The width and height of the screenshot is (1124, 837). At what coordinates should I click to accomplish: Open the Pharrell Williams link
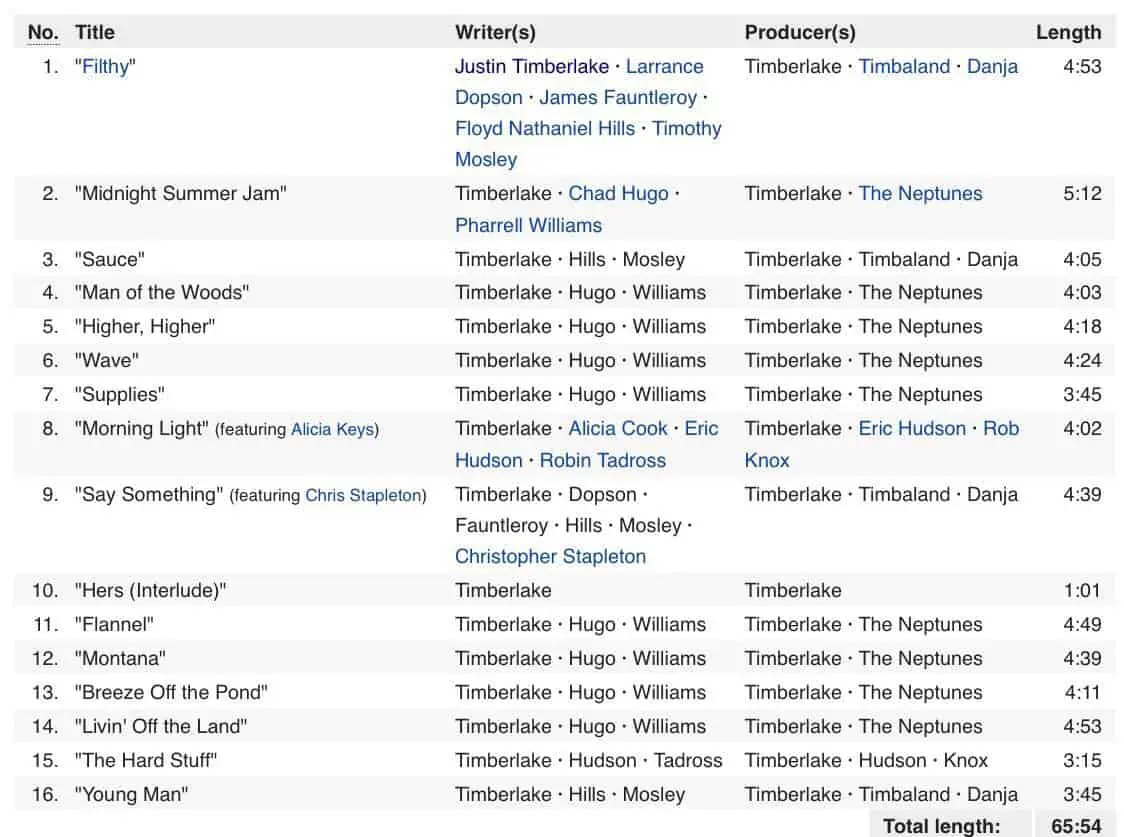[528, 225]
